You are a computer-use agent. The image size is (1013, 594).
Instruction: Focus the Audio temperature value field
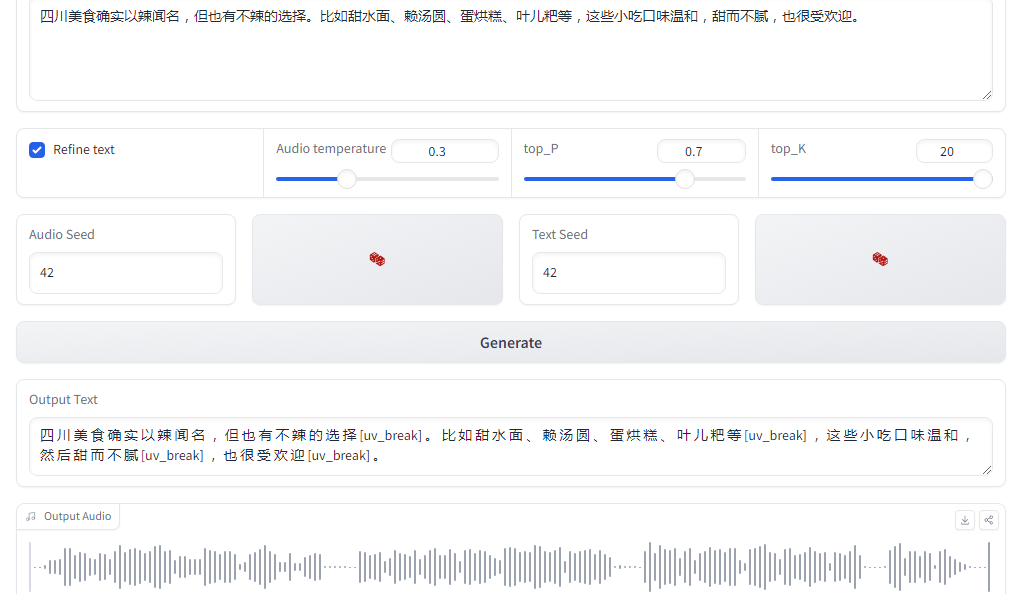(444, 152)
